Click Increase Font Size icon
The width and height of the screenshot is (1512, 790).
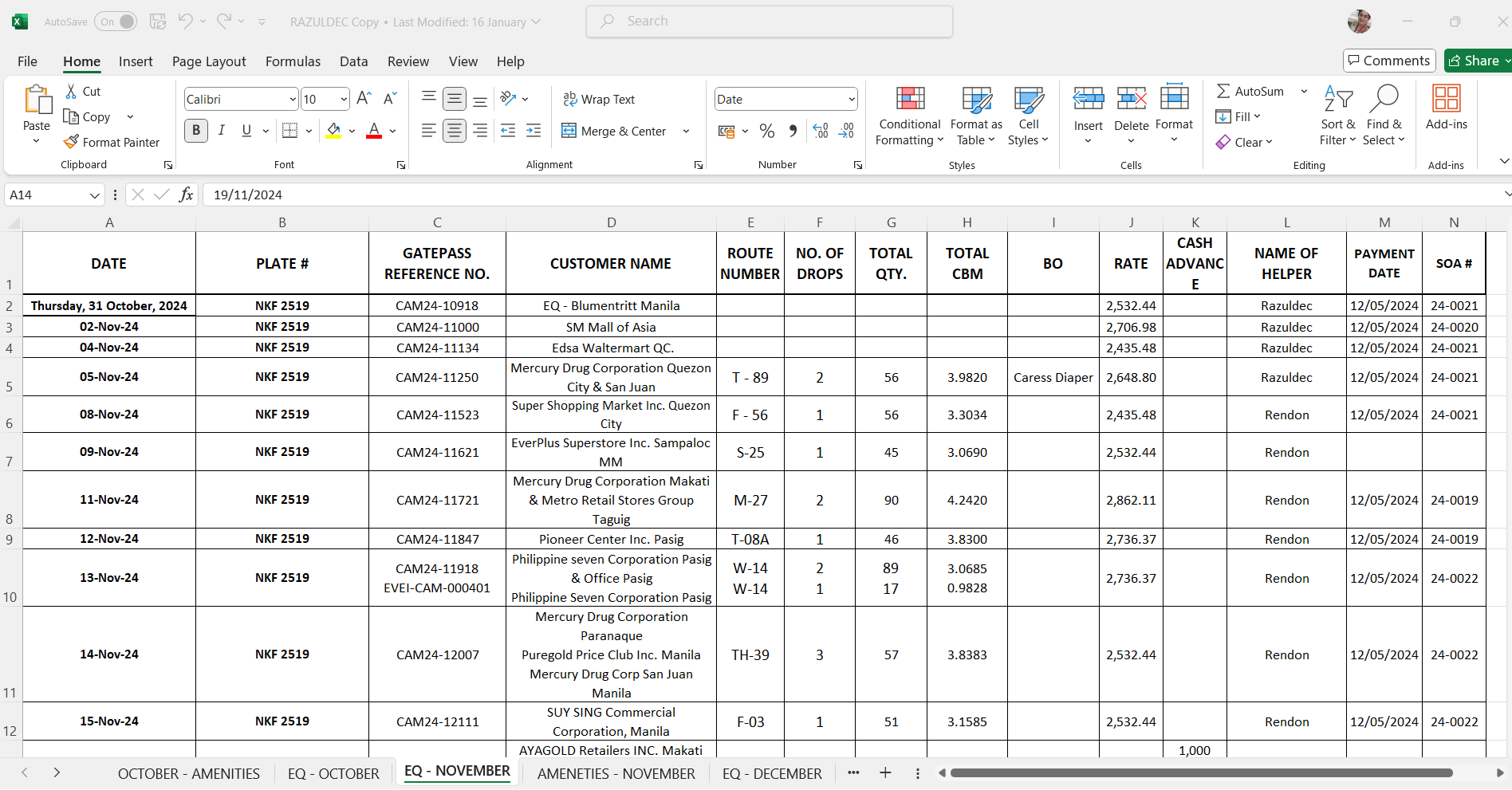point(364,99)
